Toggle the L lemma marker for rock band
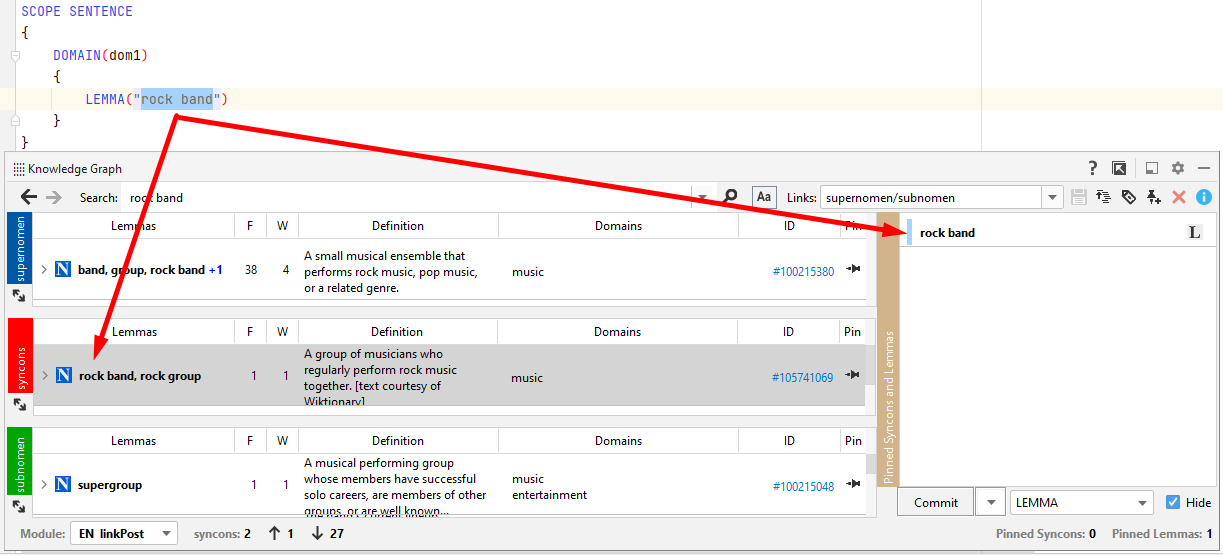This screenshot has height=555, width=1223. (1194, 233)
